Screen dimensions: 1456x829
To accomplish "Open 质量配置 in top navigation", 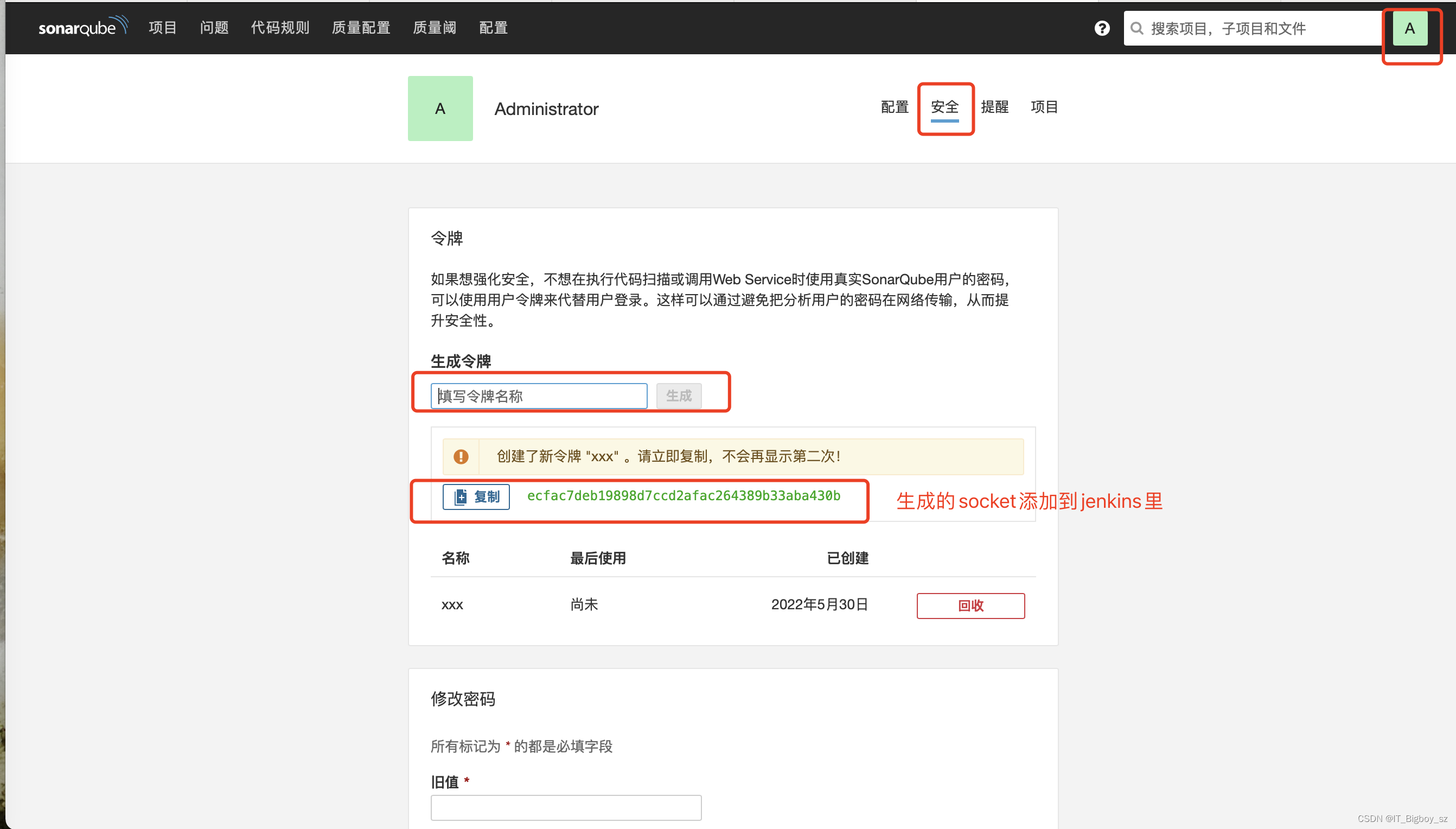I will tap(361, 27).
